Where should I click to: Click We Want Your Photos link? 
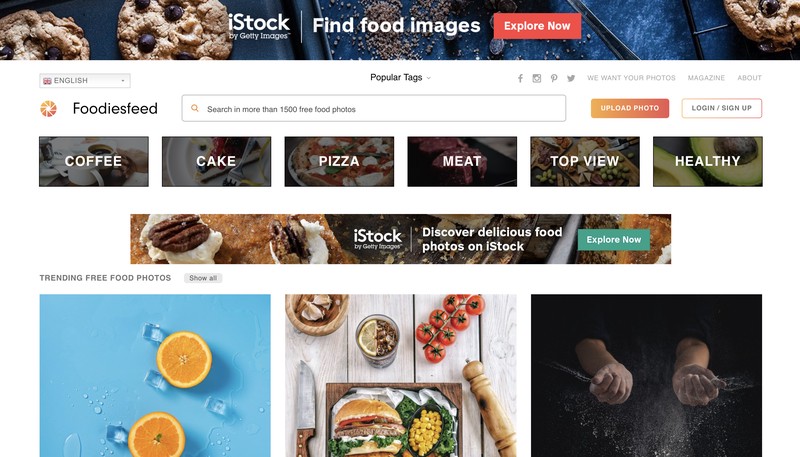631,78
